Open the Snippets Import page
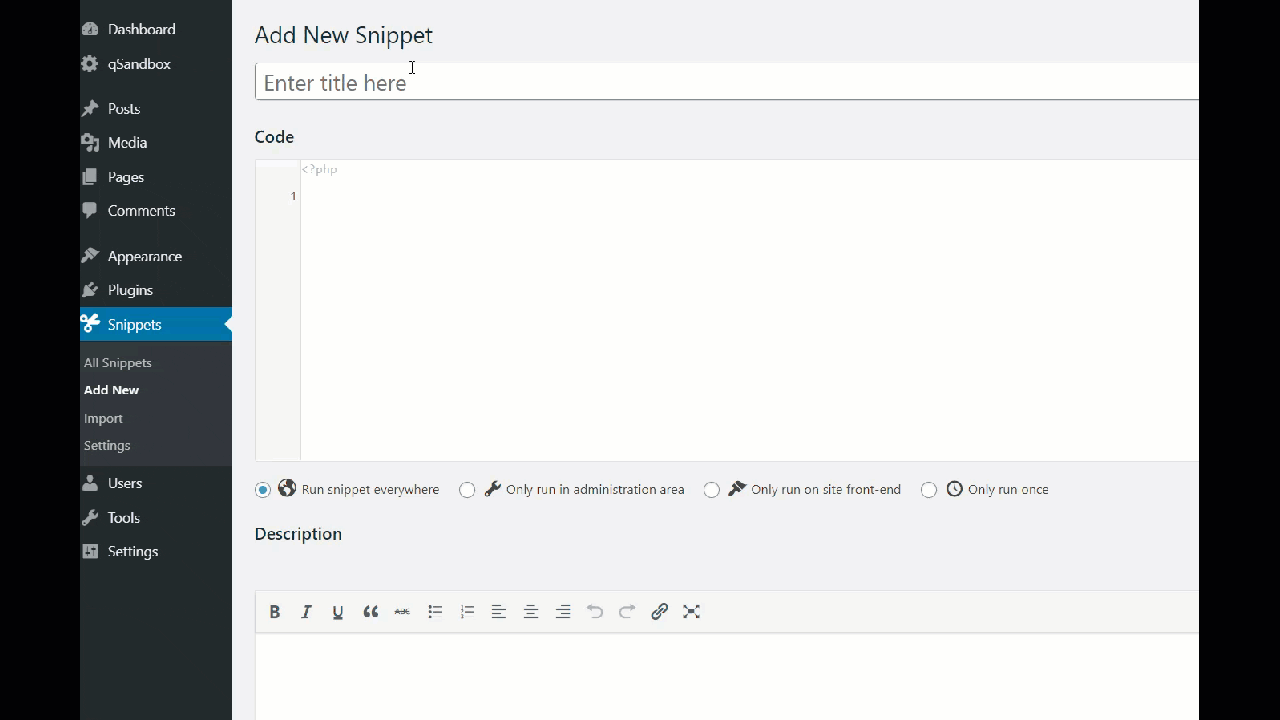Screen dimensions: 1280x720 pyautogui.click(x=103, y=418)
